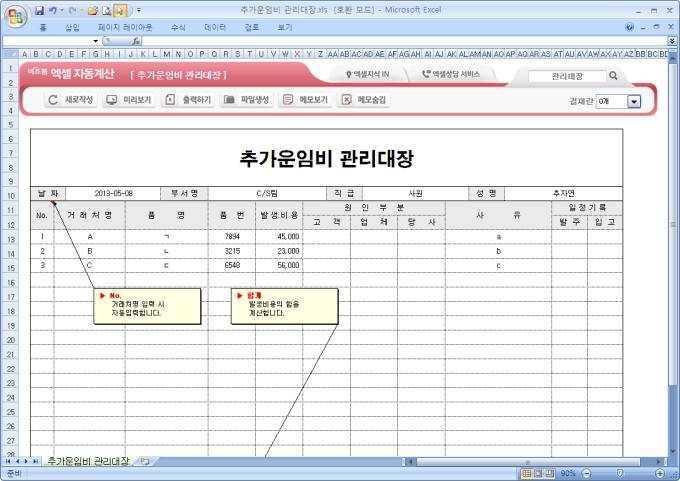The width and height of the screenshot is (680, 481).
Task: Select the 거래처명 header cell
Action: pyautogui.click(x=90, y=215)
